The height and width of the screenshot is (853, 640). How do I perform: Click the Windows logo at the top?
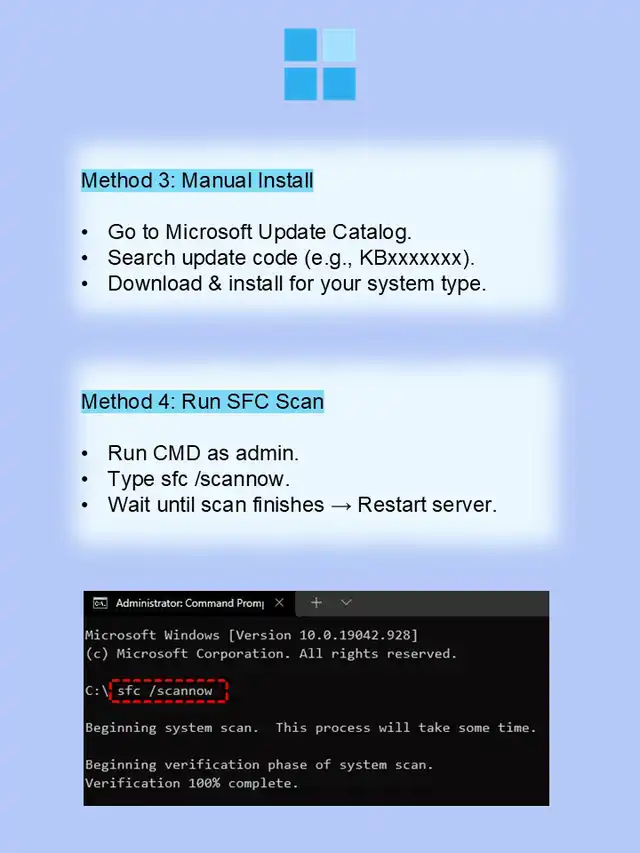pos(320,64)
